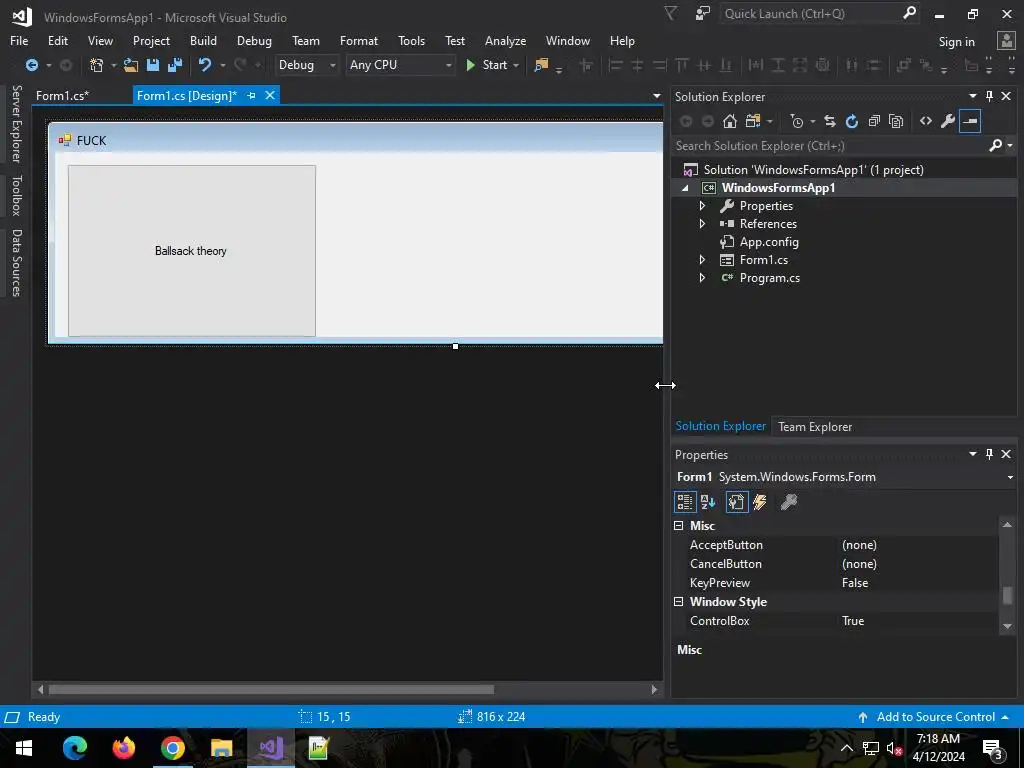Collapse the Misc category in Properties
This screenshot has width=1024, height=768.
679,526
